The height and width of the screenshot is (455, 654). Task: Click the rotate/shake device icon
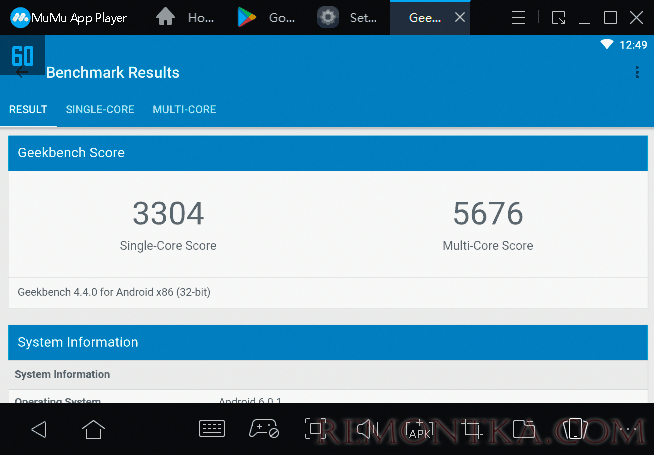point(575,429)
